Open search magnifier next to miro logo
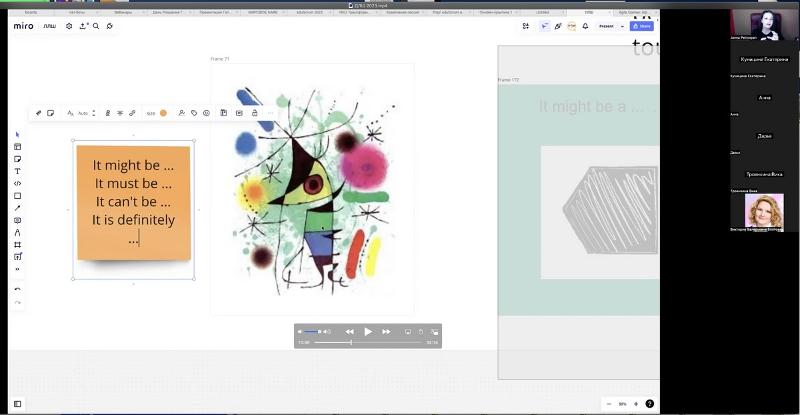The height and width of the screenshot is (415, 800). click(96, 26)
